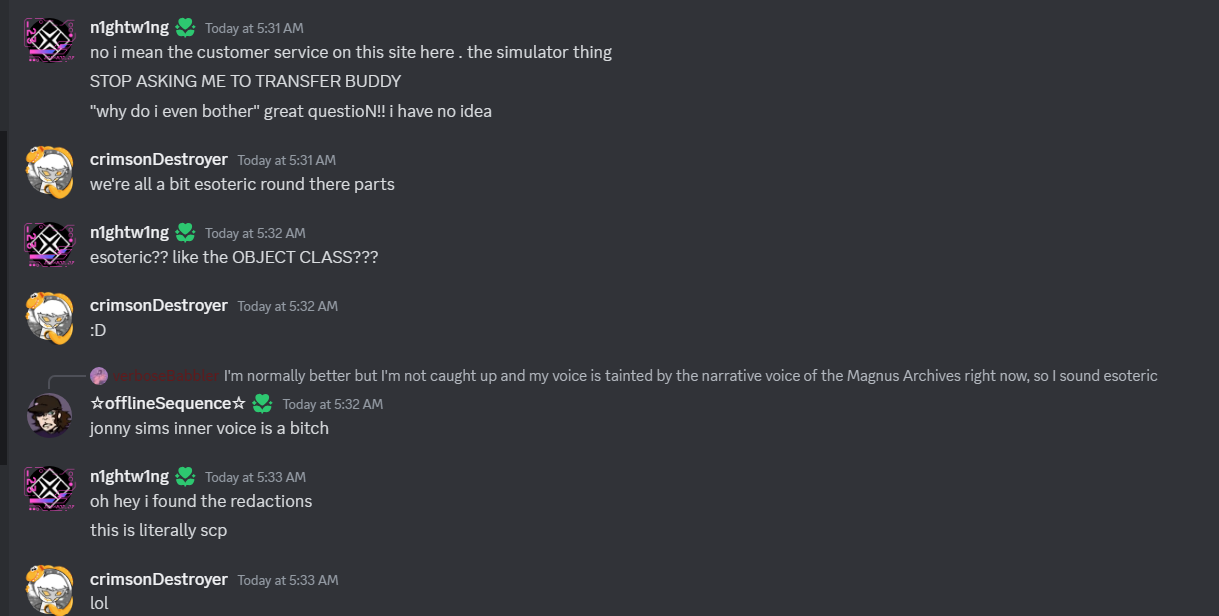Click the red username in the reply preview
The height and width of the screenshot is (616, 1219).
click(164, 376)
